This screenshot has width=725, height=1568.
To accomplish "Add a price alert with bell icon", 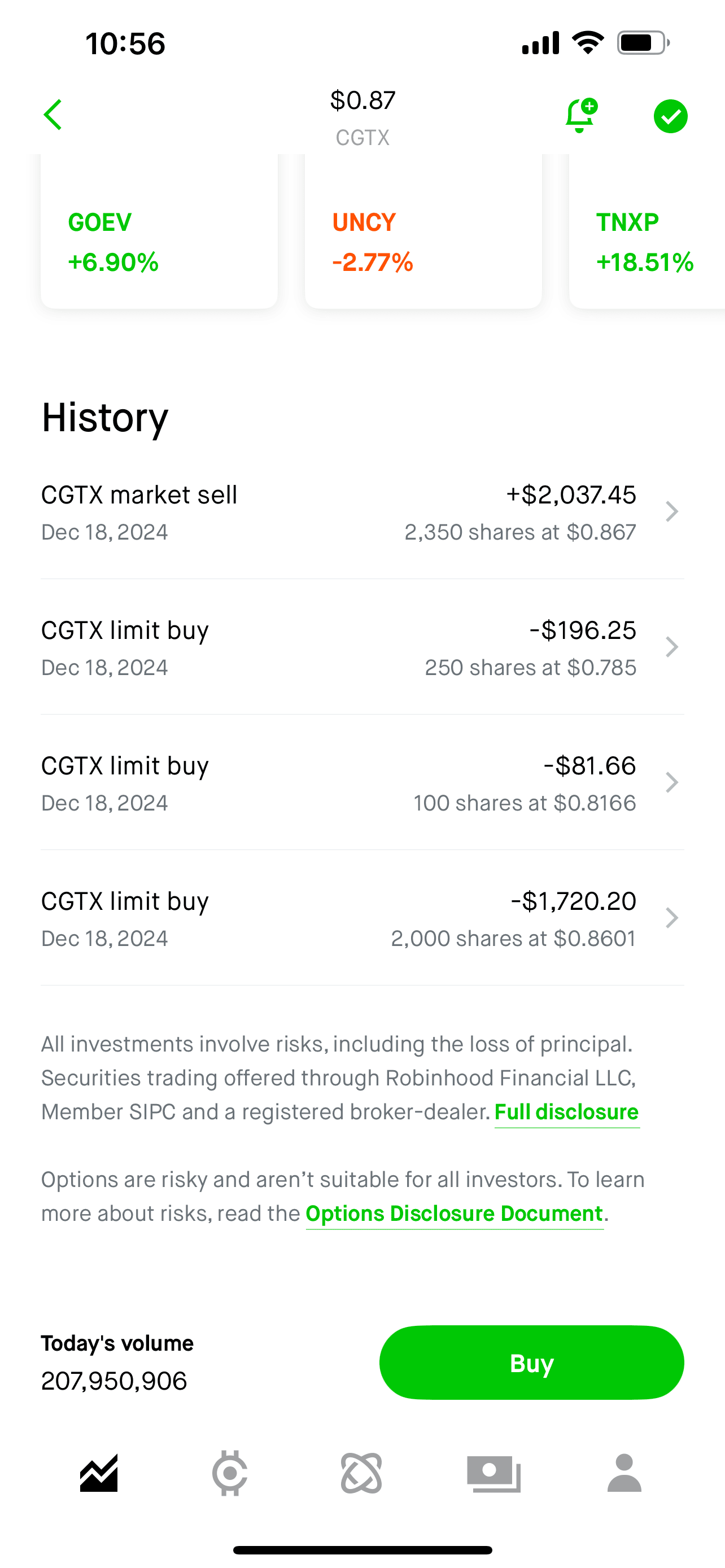I will pos(580,115).
